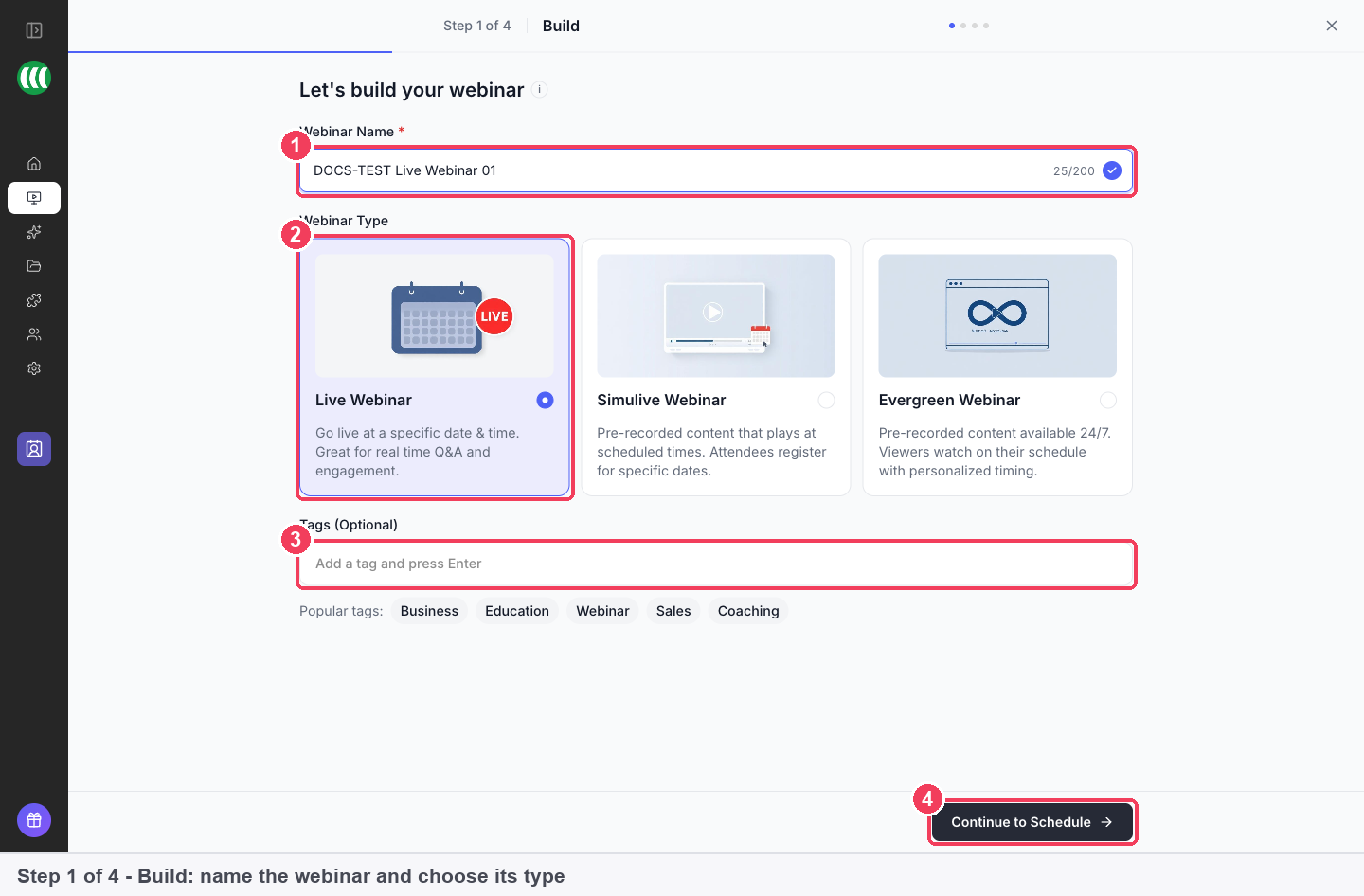The width and height of the screenshot is (1364, 896).
Task: Open the integrations puzzle sidebar icon
Action: (x=34, y=300)
